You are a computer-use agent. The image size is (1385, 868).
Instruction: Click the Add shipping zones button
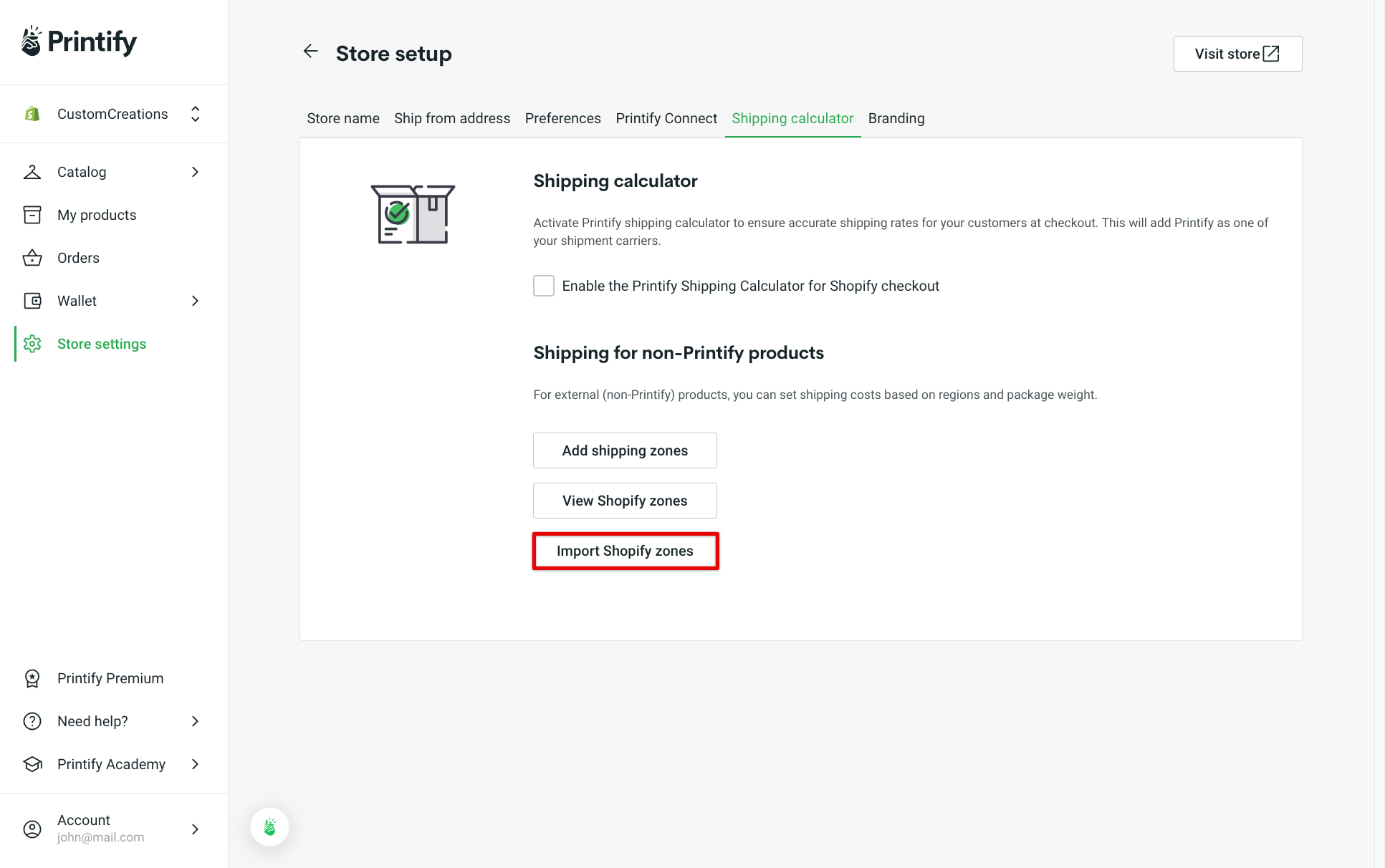(x=625, y=450)
